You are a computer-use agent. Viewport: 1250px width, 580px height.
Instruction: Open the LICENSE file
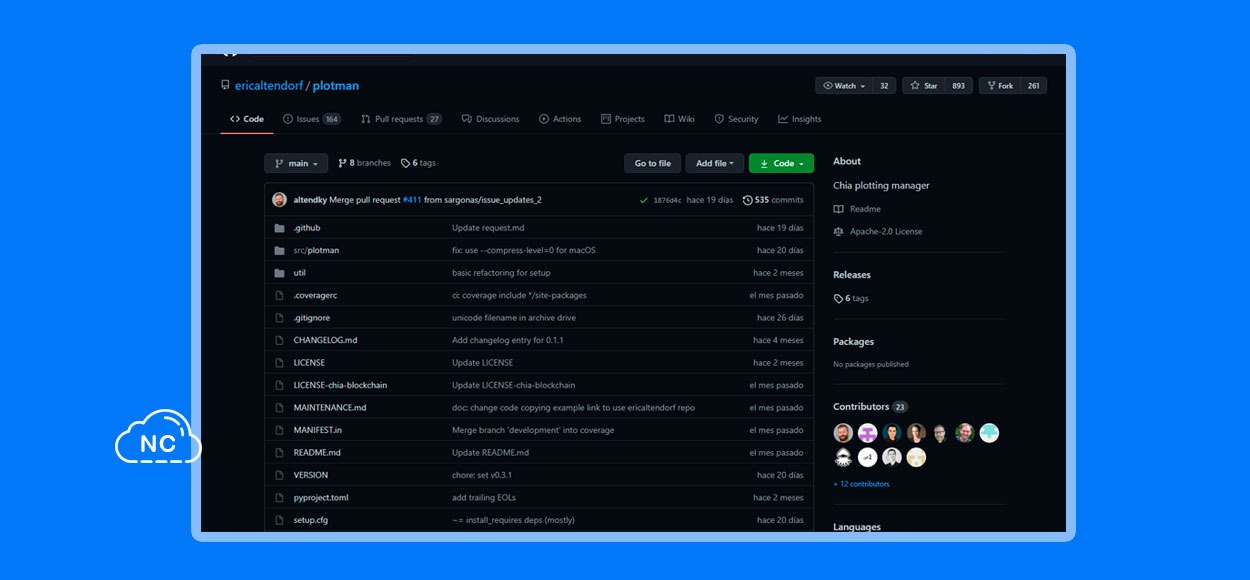click(309, 363)
